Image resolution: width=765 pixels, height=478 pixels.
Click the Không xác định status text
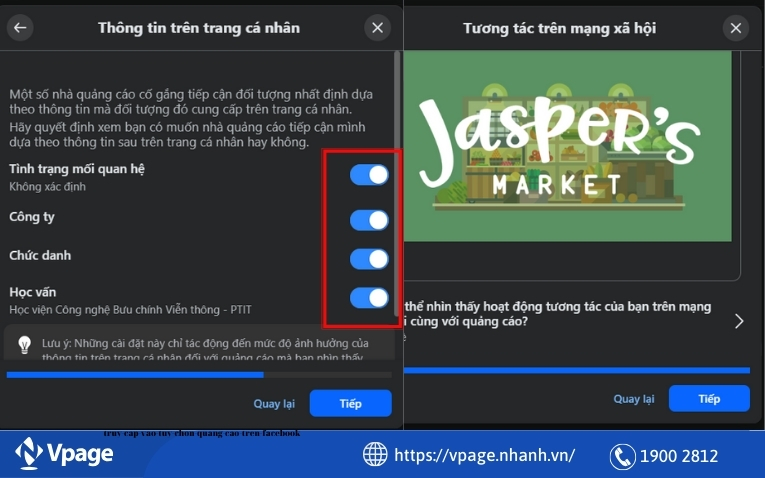click(x=47, y=187)
